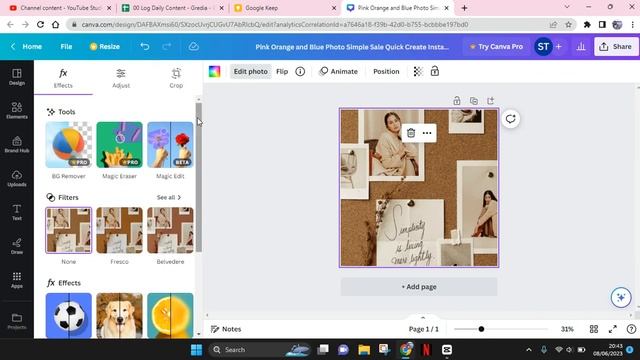640x360 pixels.
Task: Open the File menu
Action: click(66, 47)
